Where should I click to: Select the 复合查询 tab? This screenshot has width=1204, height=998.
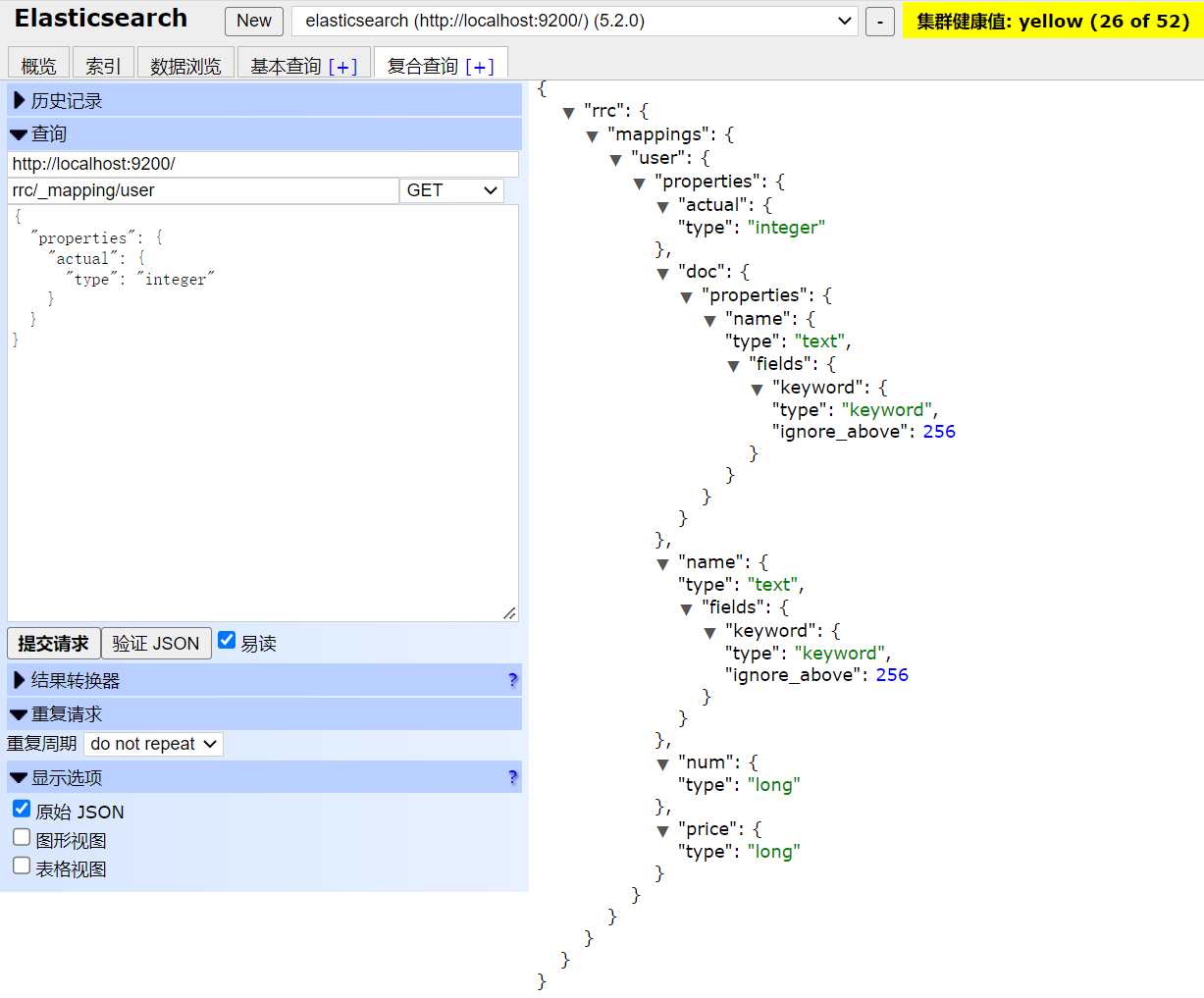coord(422,66)
